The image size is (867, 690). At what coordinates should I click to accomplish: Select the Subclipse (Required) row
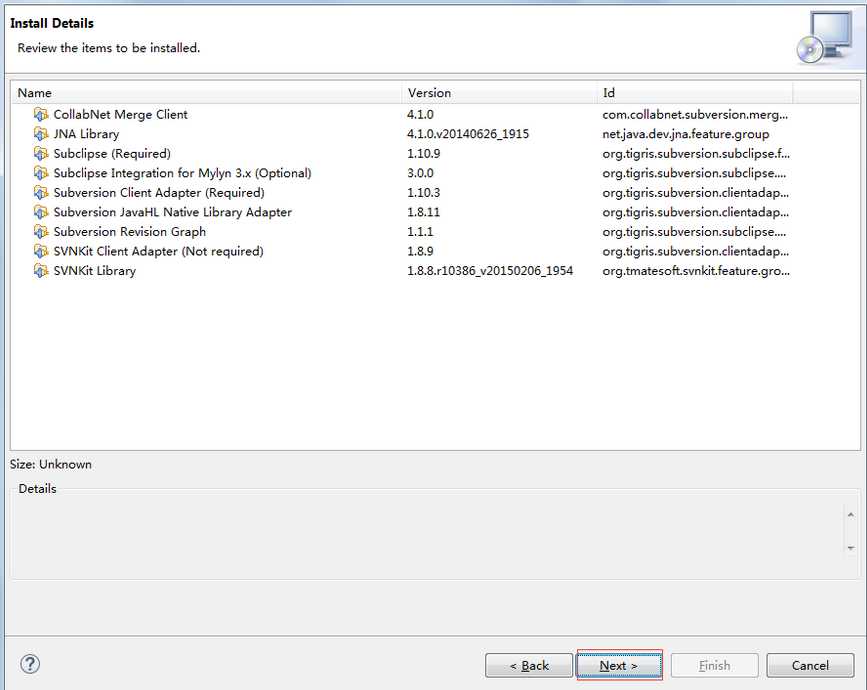(435, 153)
